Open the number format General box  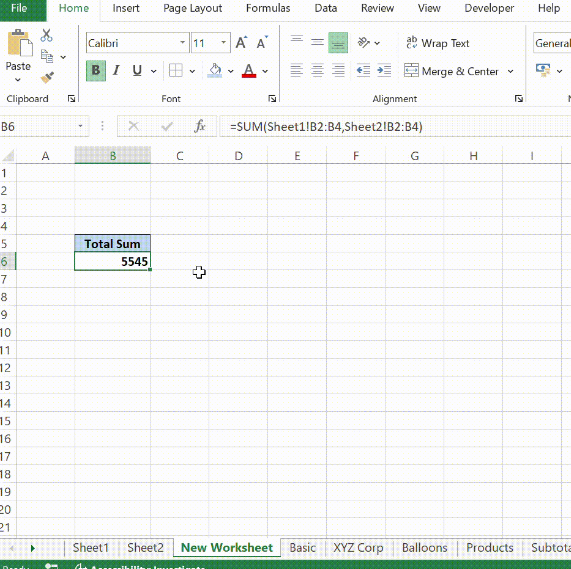(x=552, y=43)
